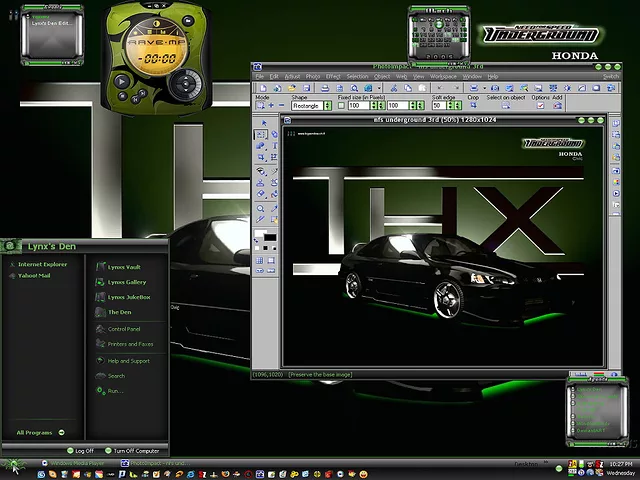This screenshot has height=480, width=640.
Task: Choose the add-to-selection plus Mode
Action: 271,105
